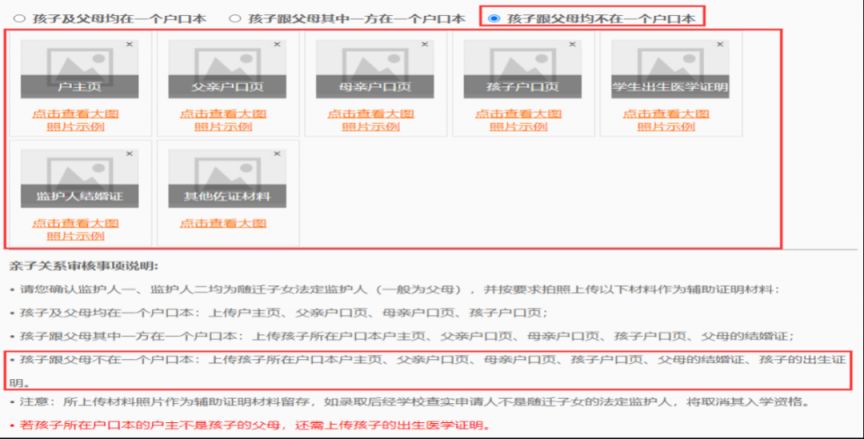This screenshot has height=439, width=864.
Task: Click 照片示例 under 监护人结婚证
Action: point(75,236)
